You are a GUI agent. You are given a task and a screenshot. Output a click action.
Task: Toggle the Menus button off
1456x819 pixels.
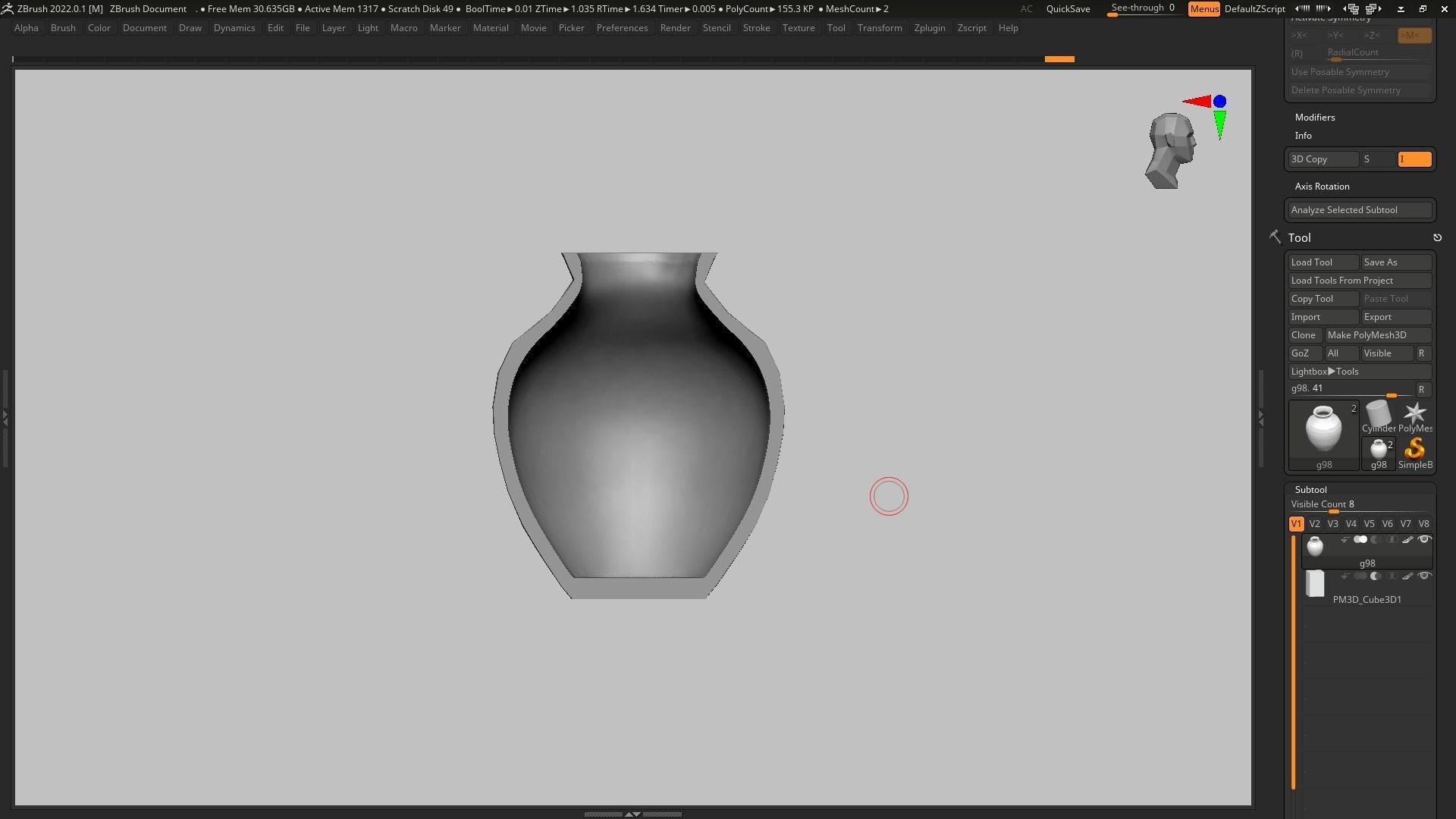1203,8
